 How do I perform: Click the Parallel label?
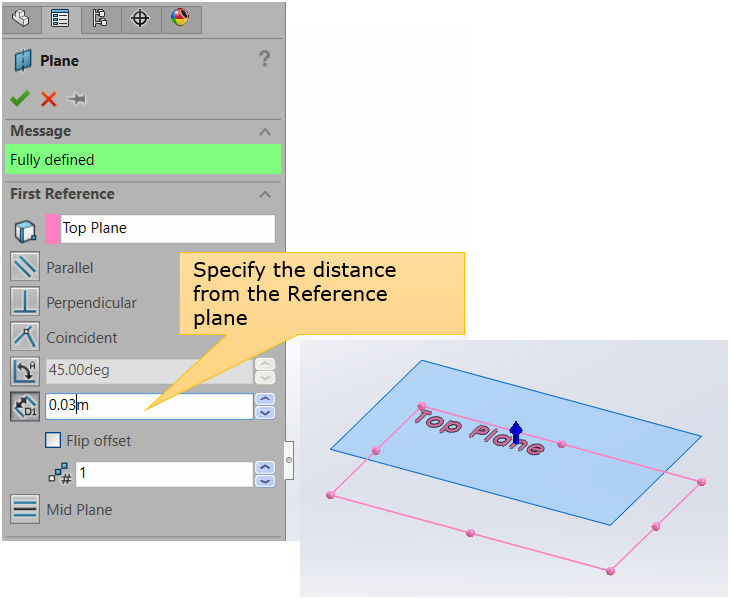pyautogui.click(x=70, y=268)
